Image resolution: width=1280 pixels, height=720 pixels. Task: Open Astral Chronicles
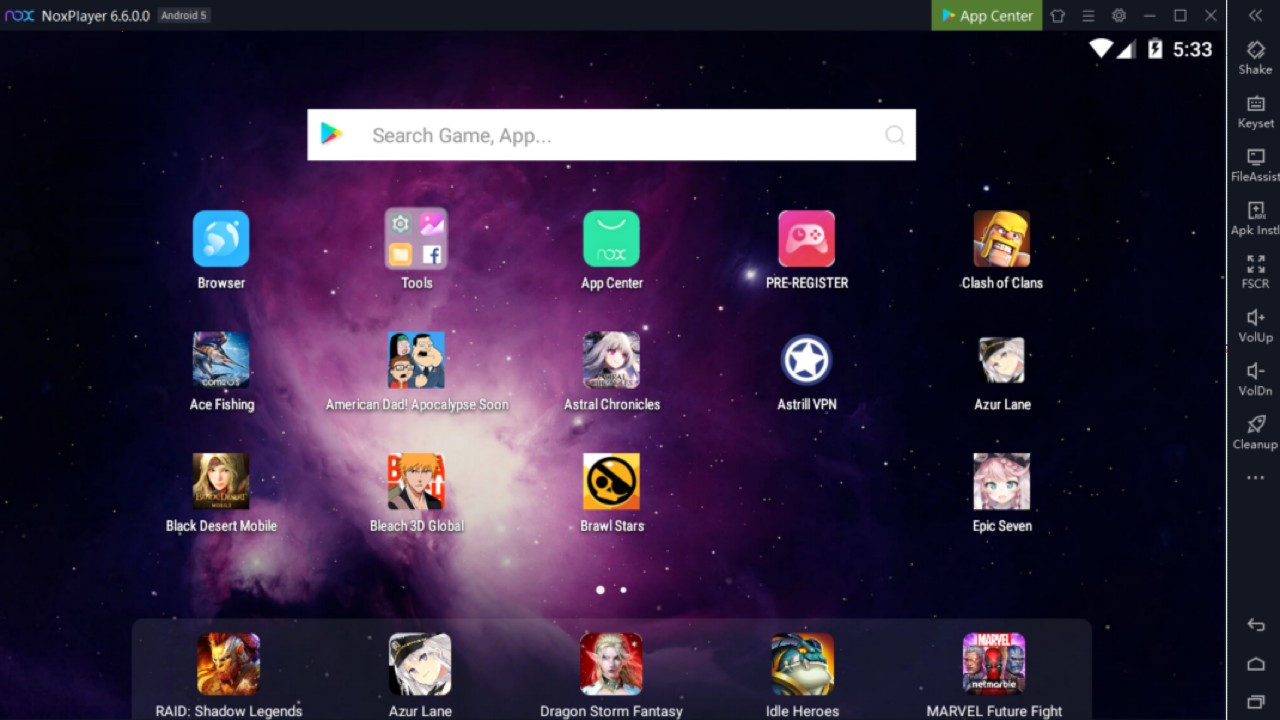pyautogui.click(x=611, y=360)
